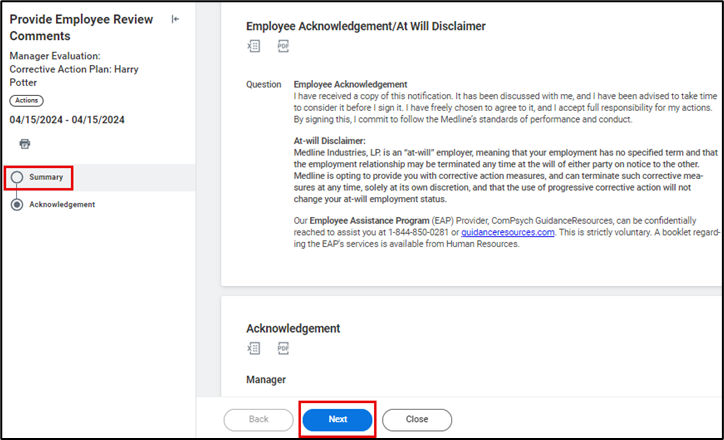Viewport: 724px width, 440px height.
Task: Download lower Acknowledgement section as PDF
Action: [283, 348]
